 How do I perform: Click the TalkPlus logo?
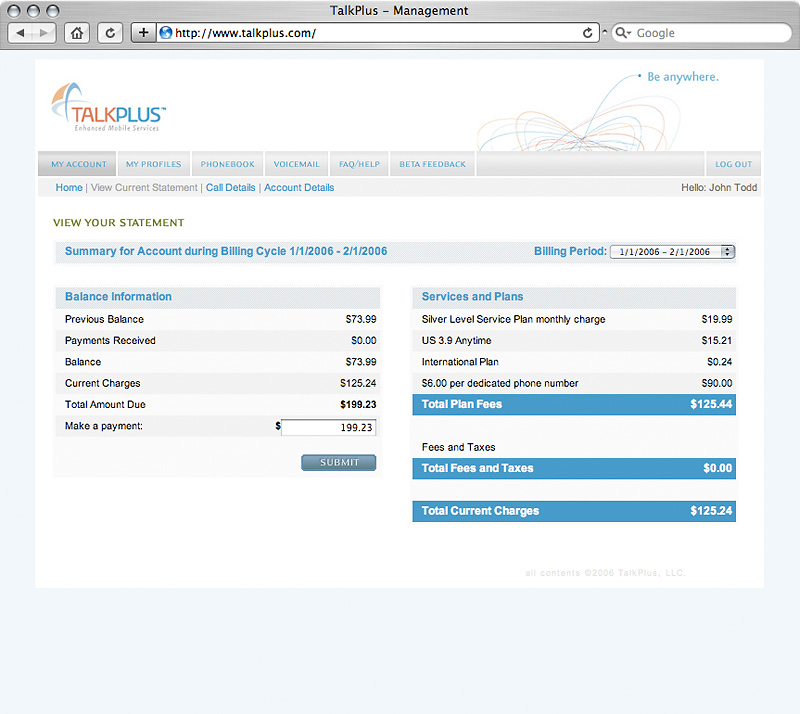pos(109,107)
